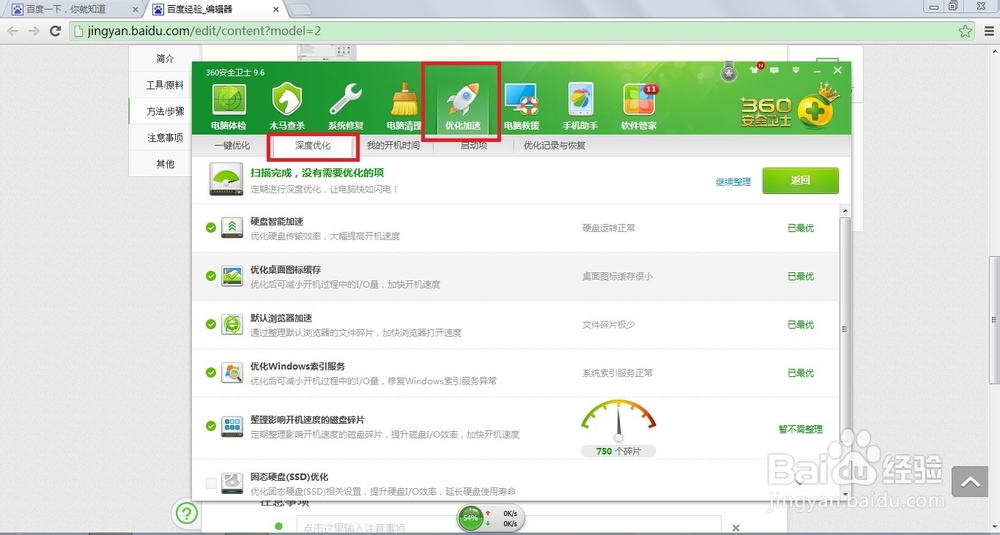The height and width of the screenshot is (535, 1000).
Task: Click 优化Windows索引服务 item icon
Action: click(232, 372)
